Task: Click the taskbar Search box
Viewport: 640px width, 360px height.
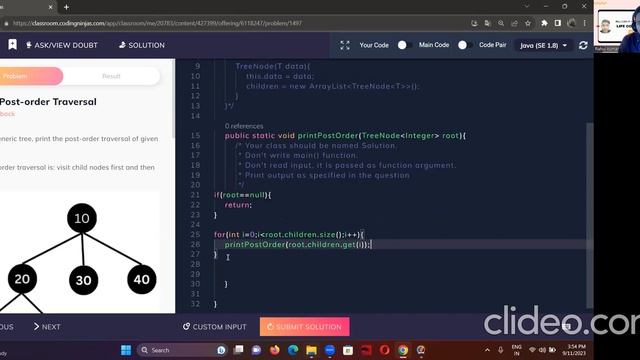Action: pyautogui.click(x=182, y=350)
